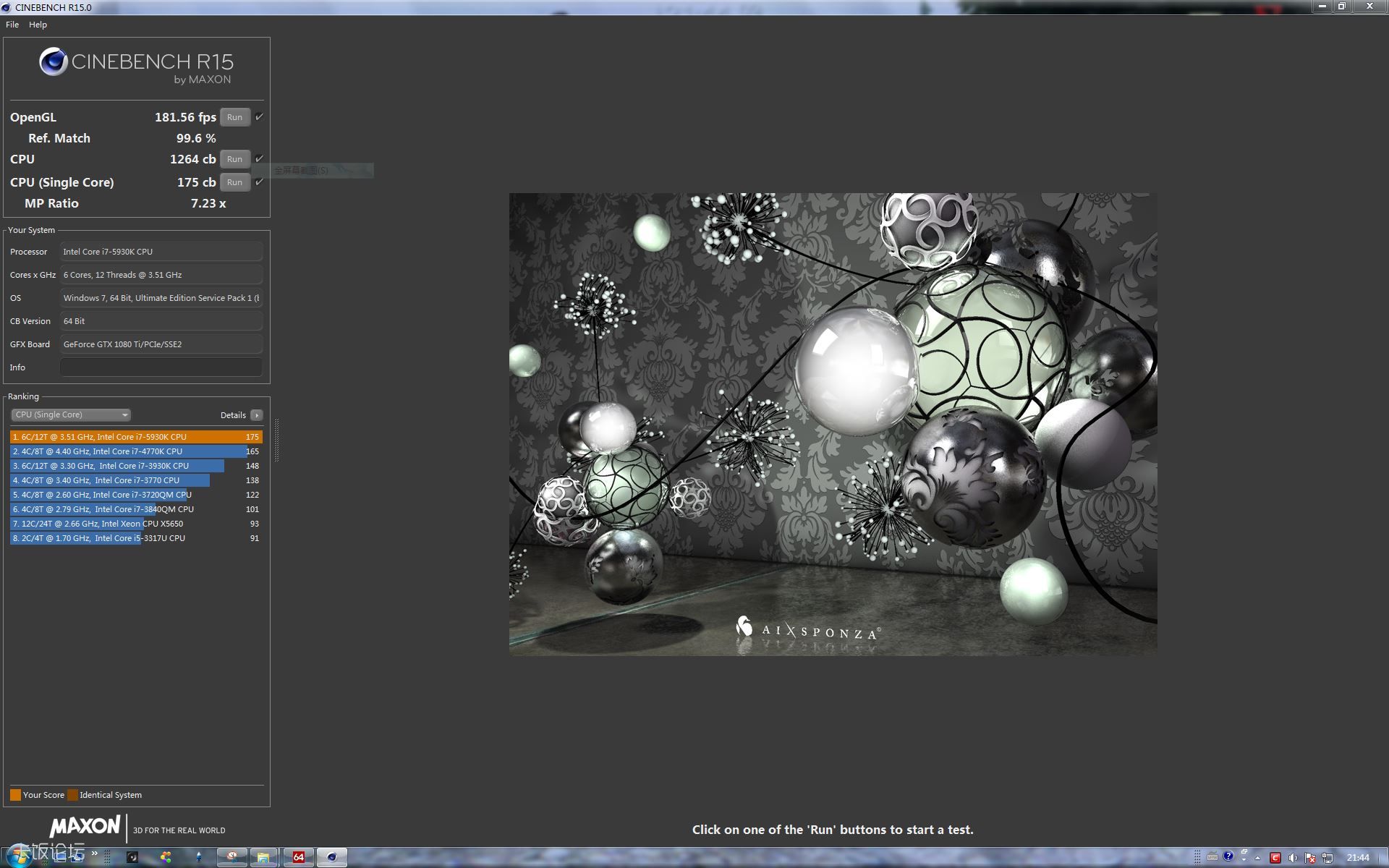Open the CPU (Single Core) ranking dropdown
Viewport: 1389px width, 868px height.
click(71, 414)
